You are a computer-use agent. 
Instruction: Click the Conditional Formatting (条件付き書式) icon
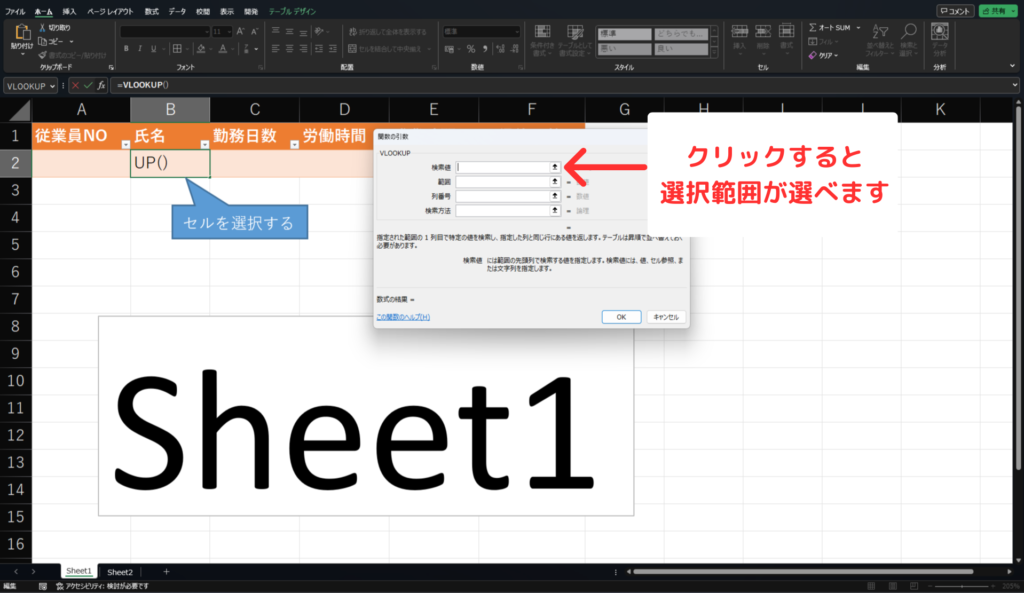click(542, 32)
